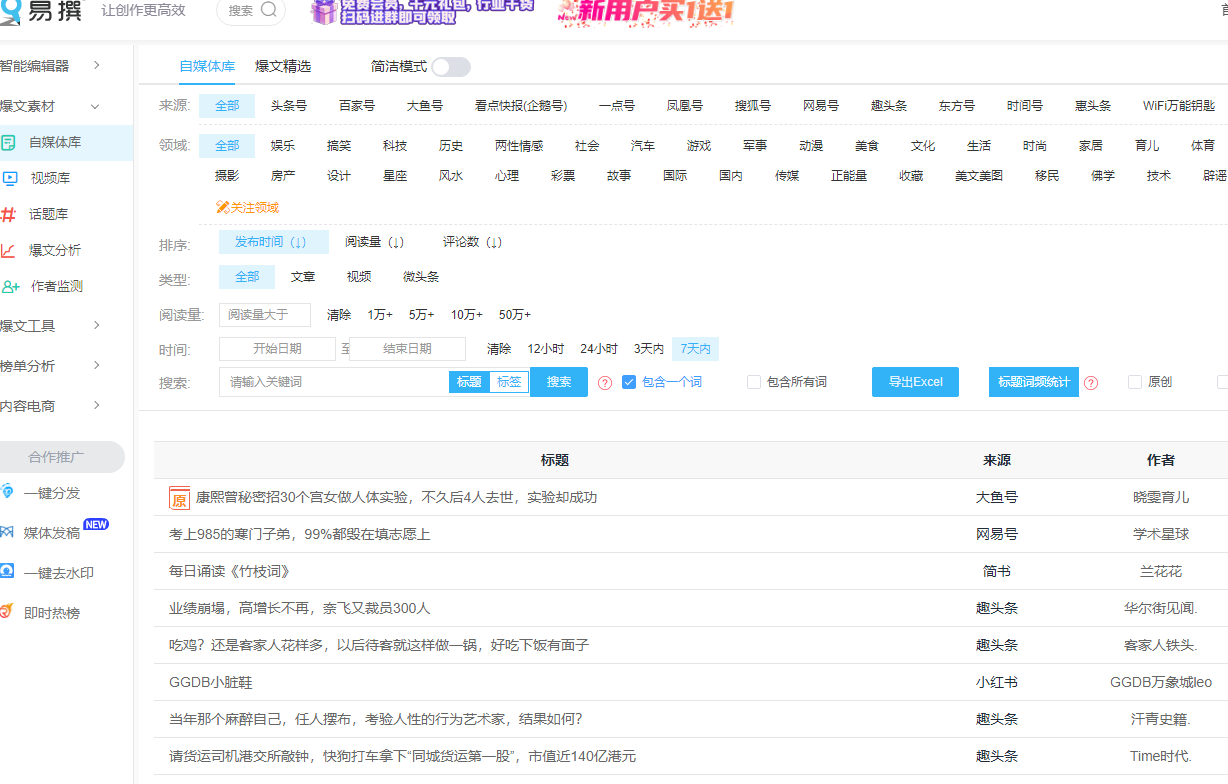Click the 新用户买1送1 banner
The image size is (1228, 784).
coord(647,12)
